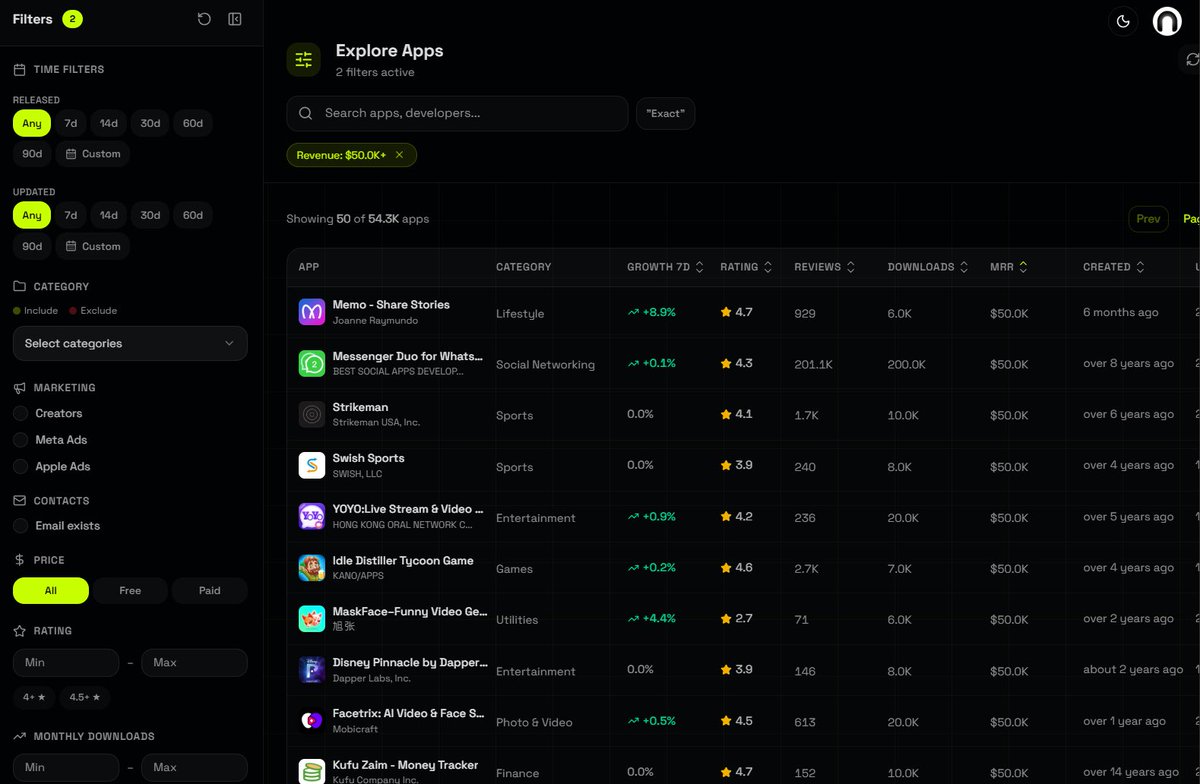Image resolution: width=1200 pixels, height=784 pixels.
Task: Click the search magnifier icon
Action: [306, 114]
